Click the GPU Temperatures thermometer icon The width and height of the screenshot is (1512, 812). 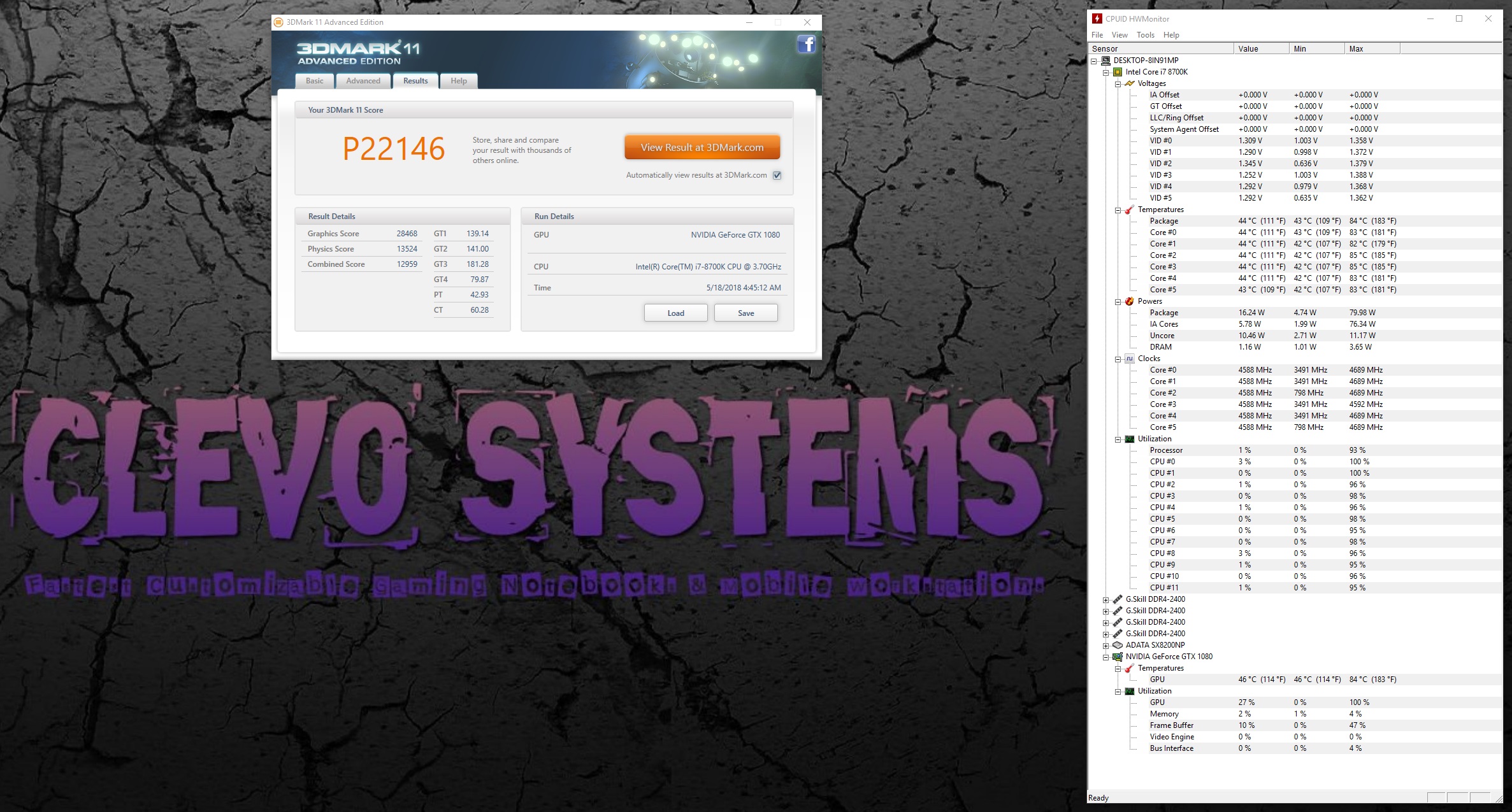click(x=1130, y=668)
